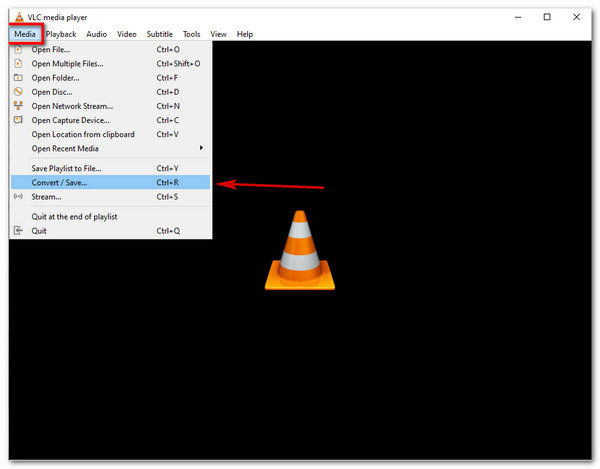The height and width of the screenshot is (469, 600).
Task: Select Open Disc... entry
Action: [111, 92]
